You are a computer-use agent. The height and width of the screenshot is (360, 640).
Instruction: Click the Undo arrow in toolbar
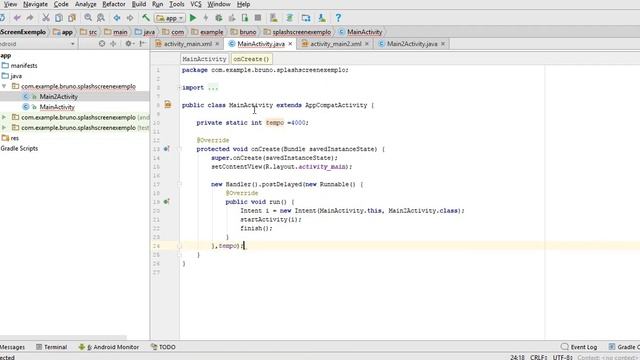[17, 18]
